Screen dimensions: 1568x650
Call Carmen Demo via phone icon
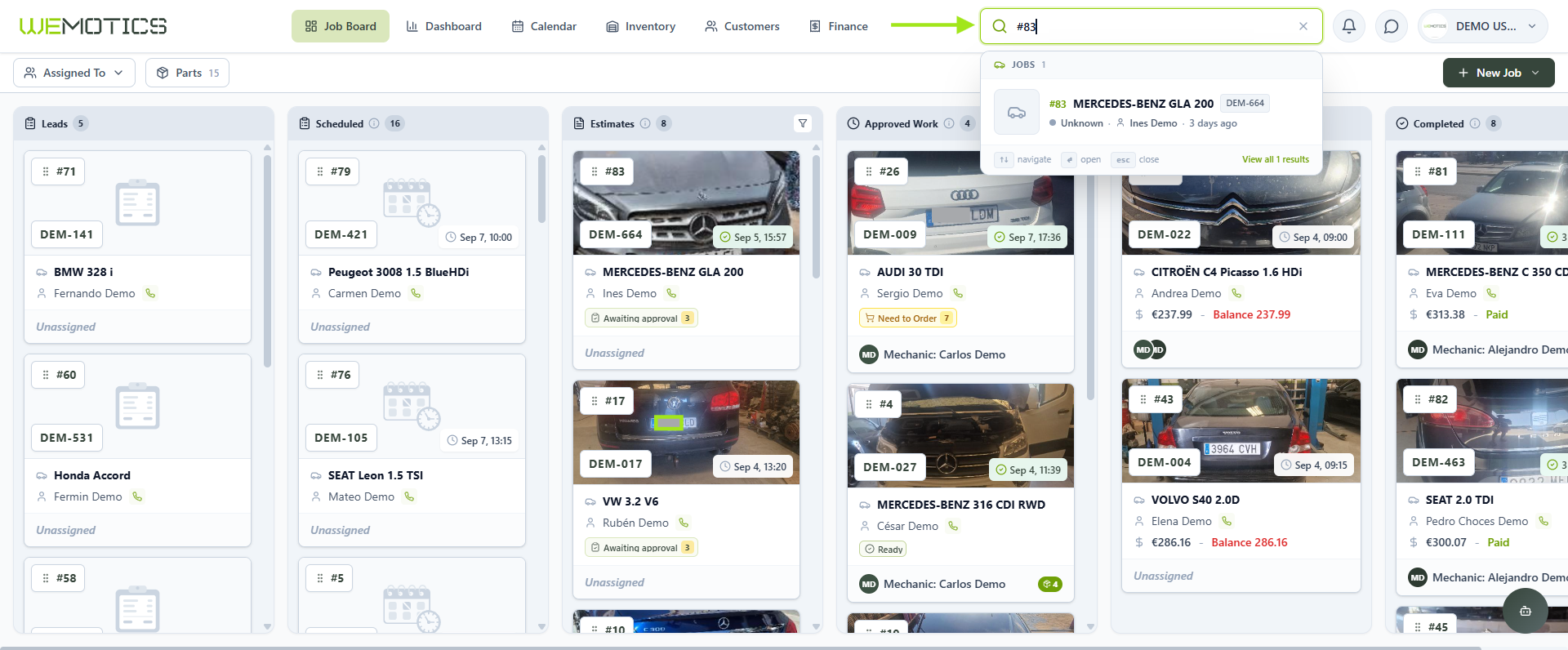(x=416, y=293)
